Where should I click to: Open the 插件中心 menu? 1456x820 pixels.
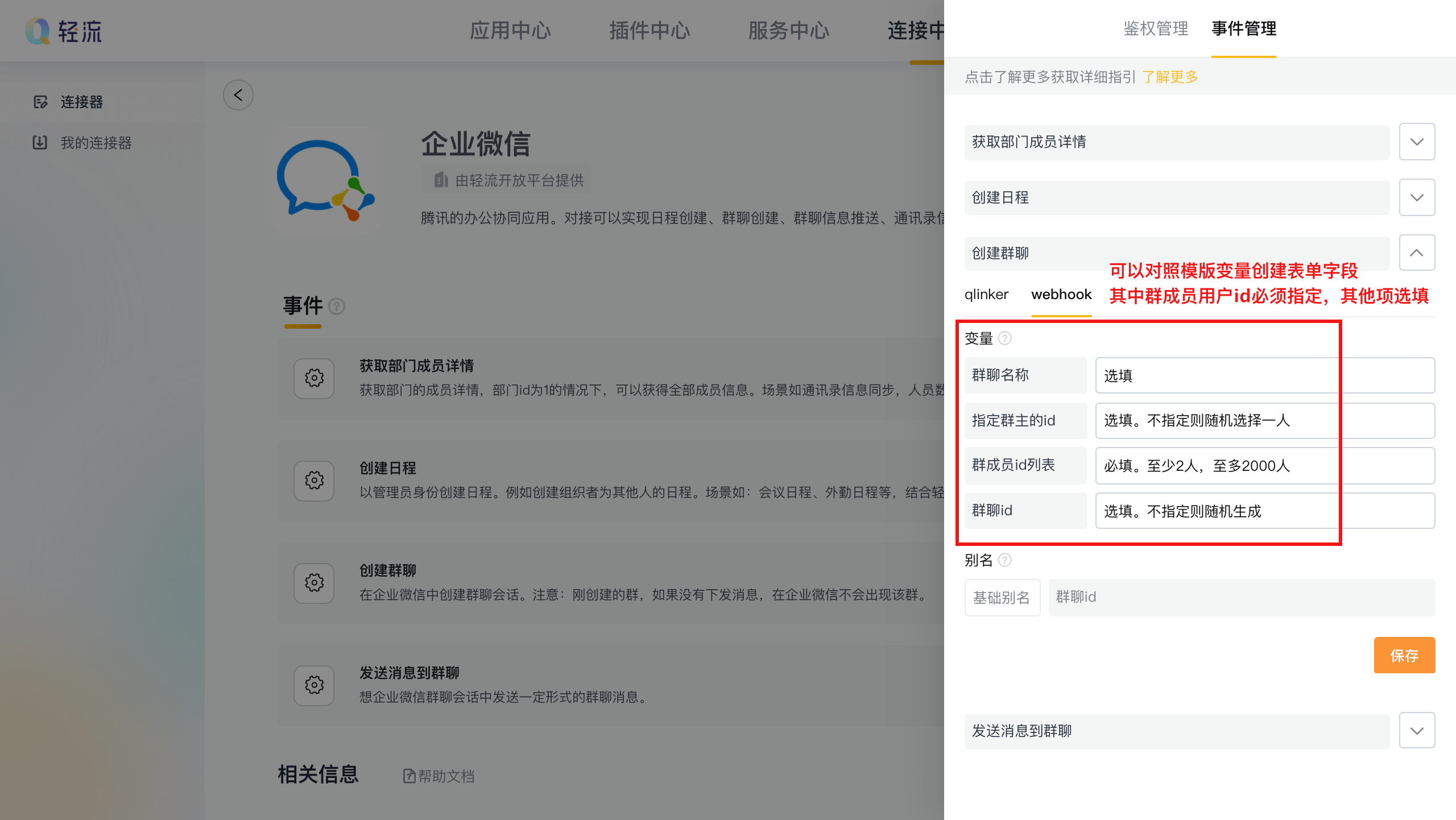click(650, 30)
